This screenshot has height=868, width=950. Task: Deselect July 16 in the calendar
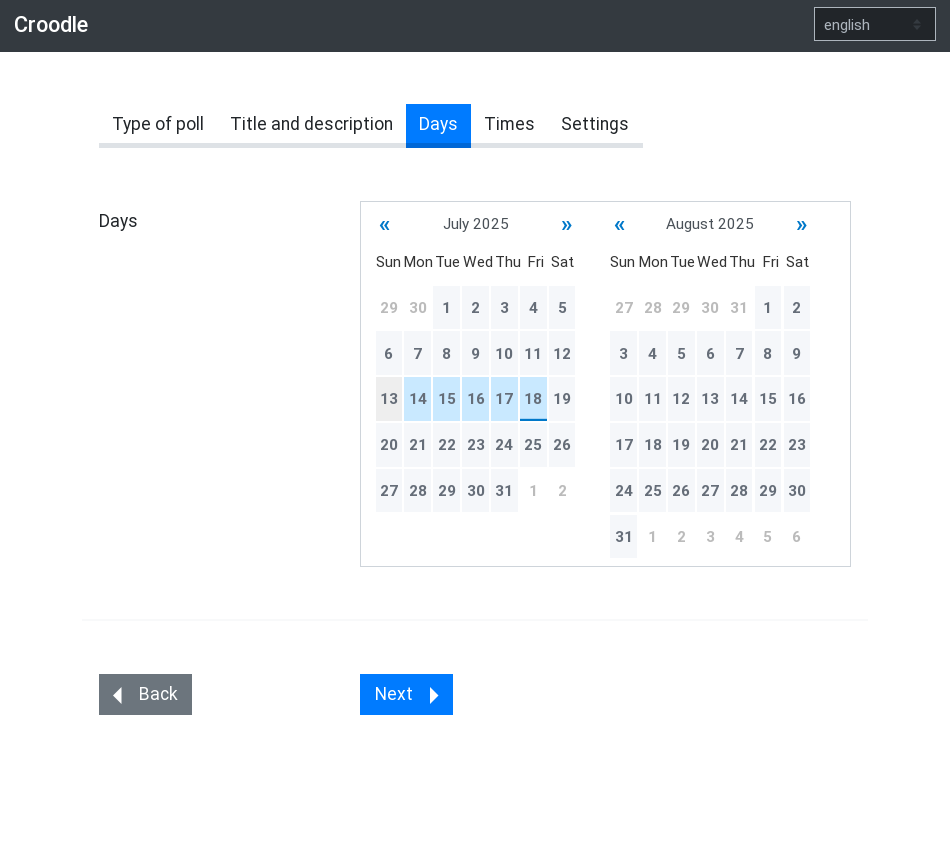coord(476,399)
